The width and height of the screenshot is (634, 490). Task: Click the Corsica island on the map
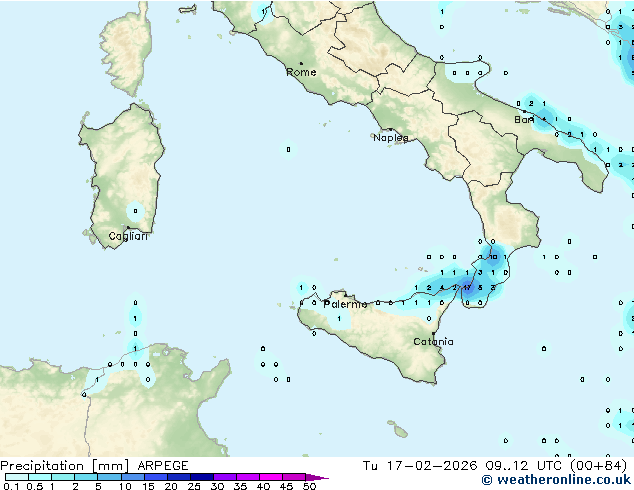[126, 51]
